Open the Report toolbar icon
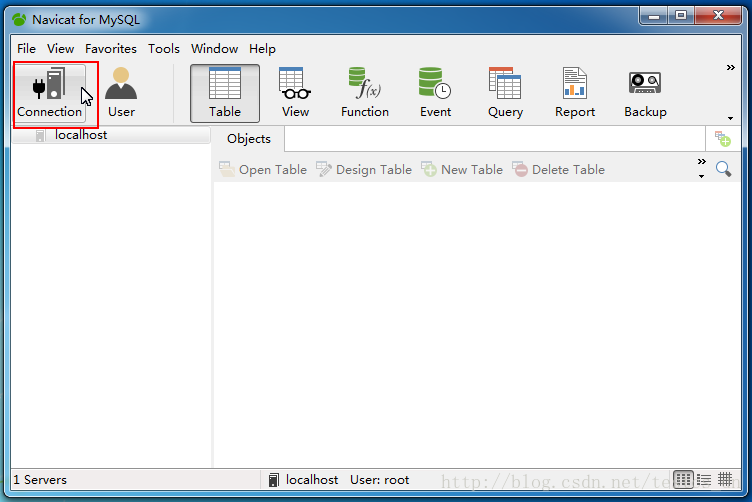This screenshot has height=502, width=752. click(x=575, y=93)
